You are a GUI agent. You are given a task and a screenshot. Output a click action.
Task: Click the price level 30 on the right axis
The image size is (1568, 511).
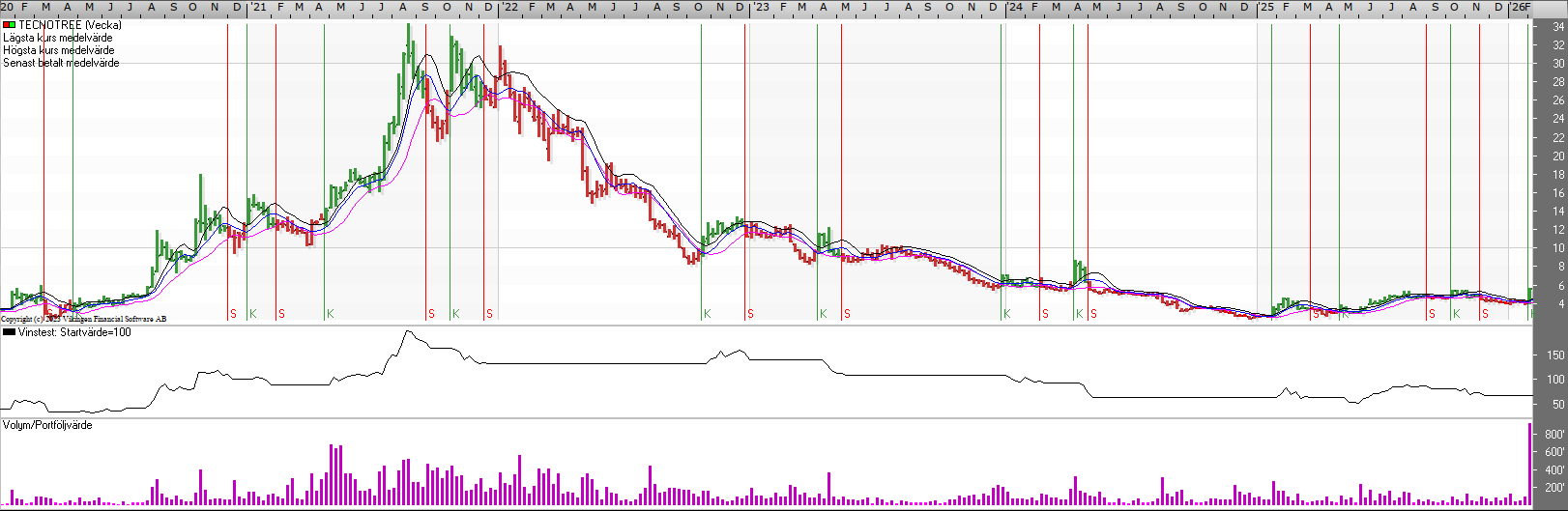(1558, 64)
